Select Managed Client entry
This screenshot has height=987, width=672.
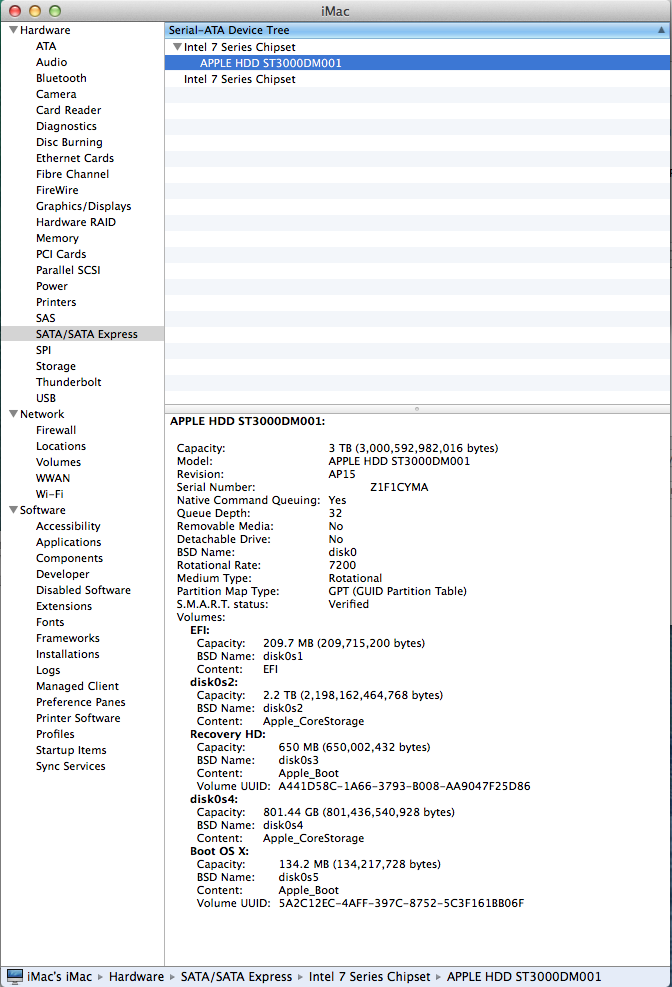pos(77,686)
